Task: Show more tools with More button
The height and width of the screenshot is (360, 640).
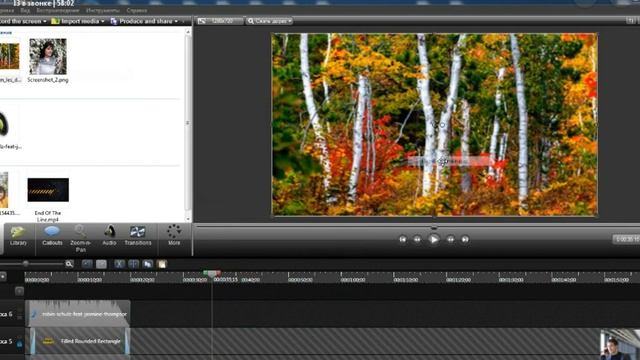Action: 174,236
